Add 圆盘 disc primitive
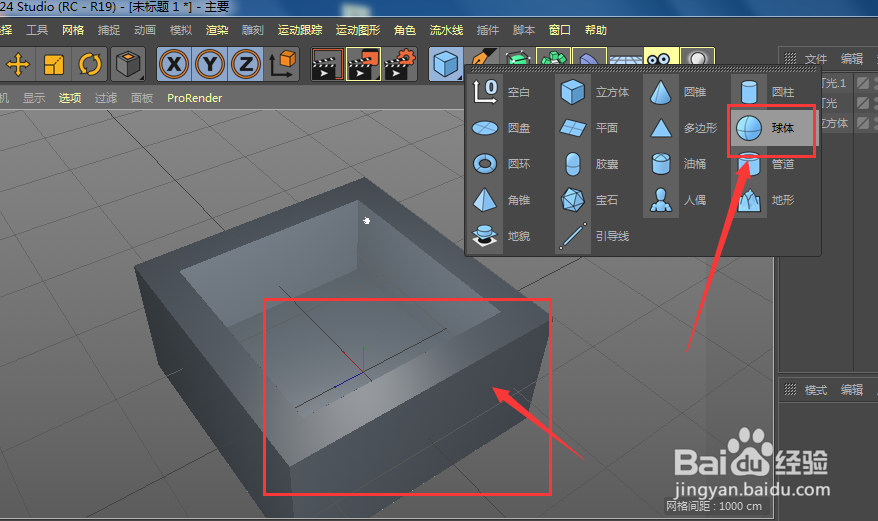 pos(501,128)
